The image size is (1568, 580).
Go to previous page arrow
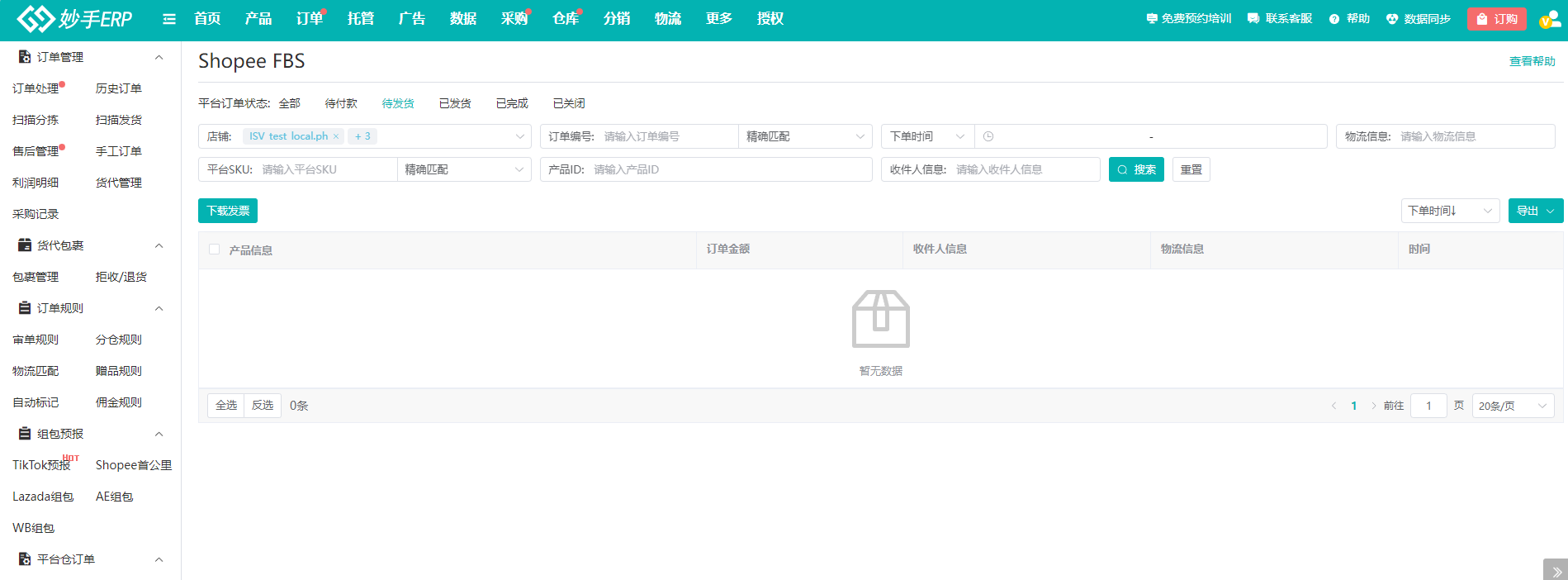point(1334,406)
